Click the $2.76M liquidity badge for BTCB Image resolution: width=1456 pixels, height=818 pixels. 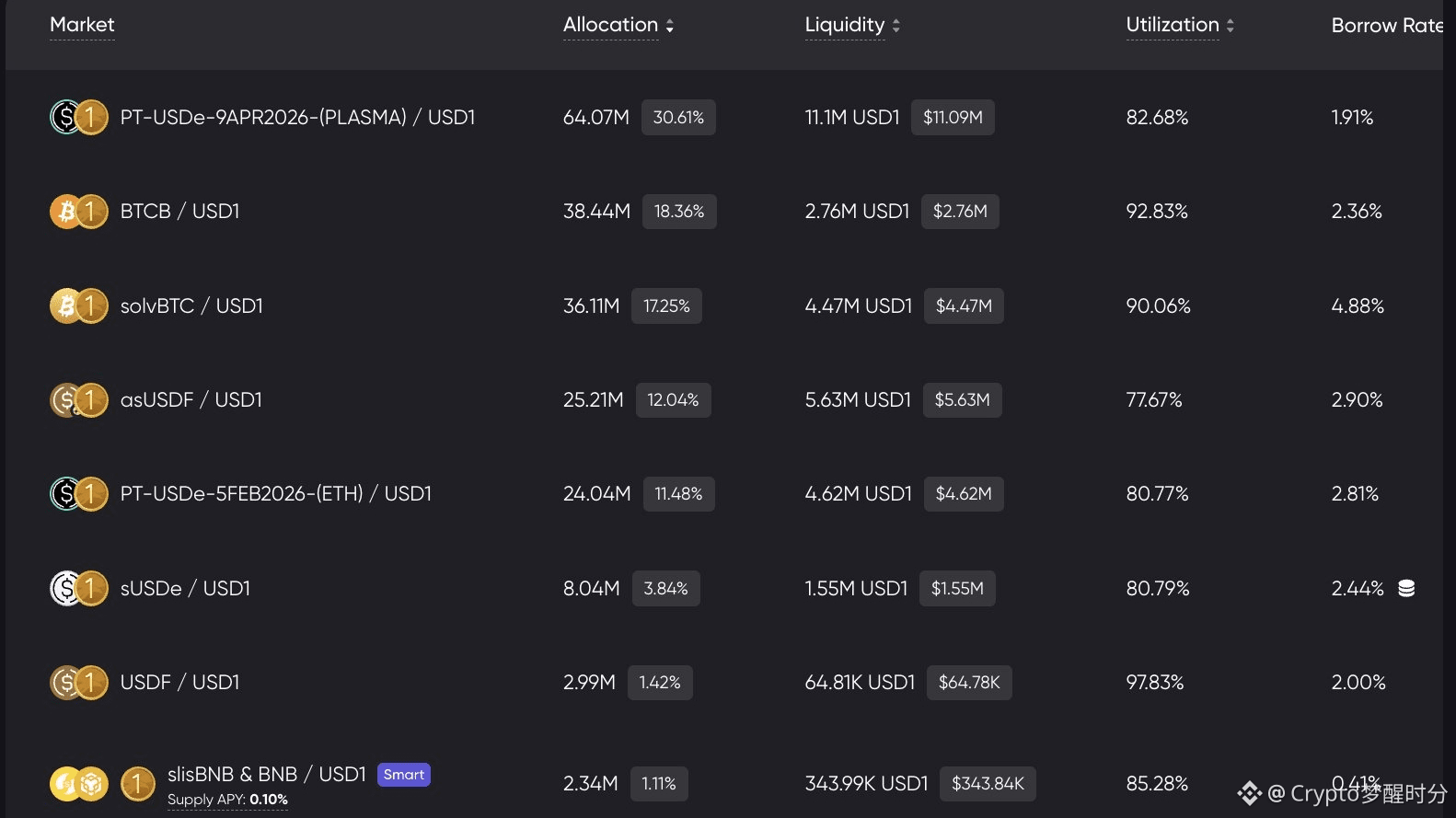coord(960,212)
